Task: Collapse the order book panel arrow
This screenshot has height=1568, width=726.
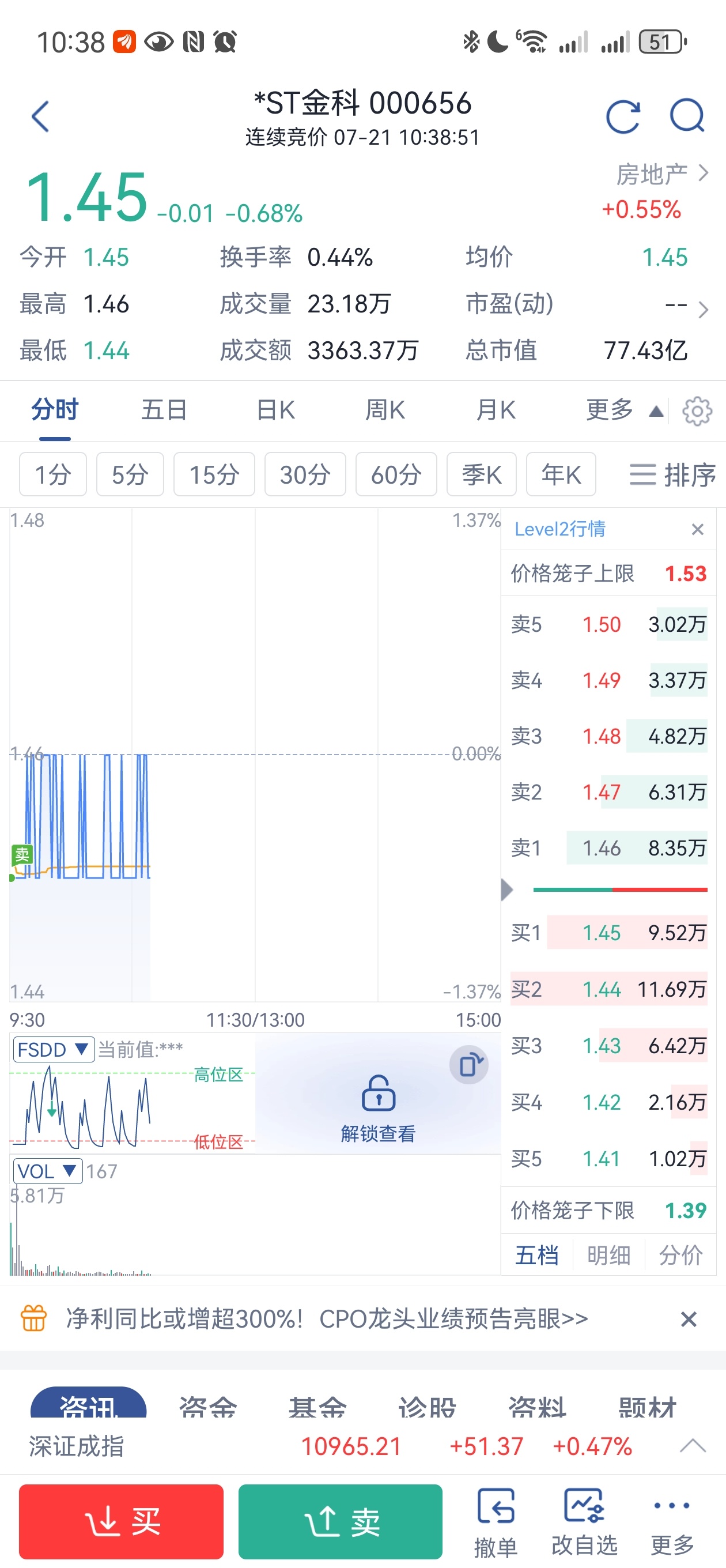Action: [507, 889]
